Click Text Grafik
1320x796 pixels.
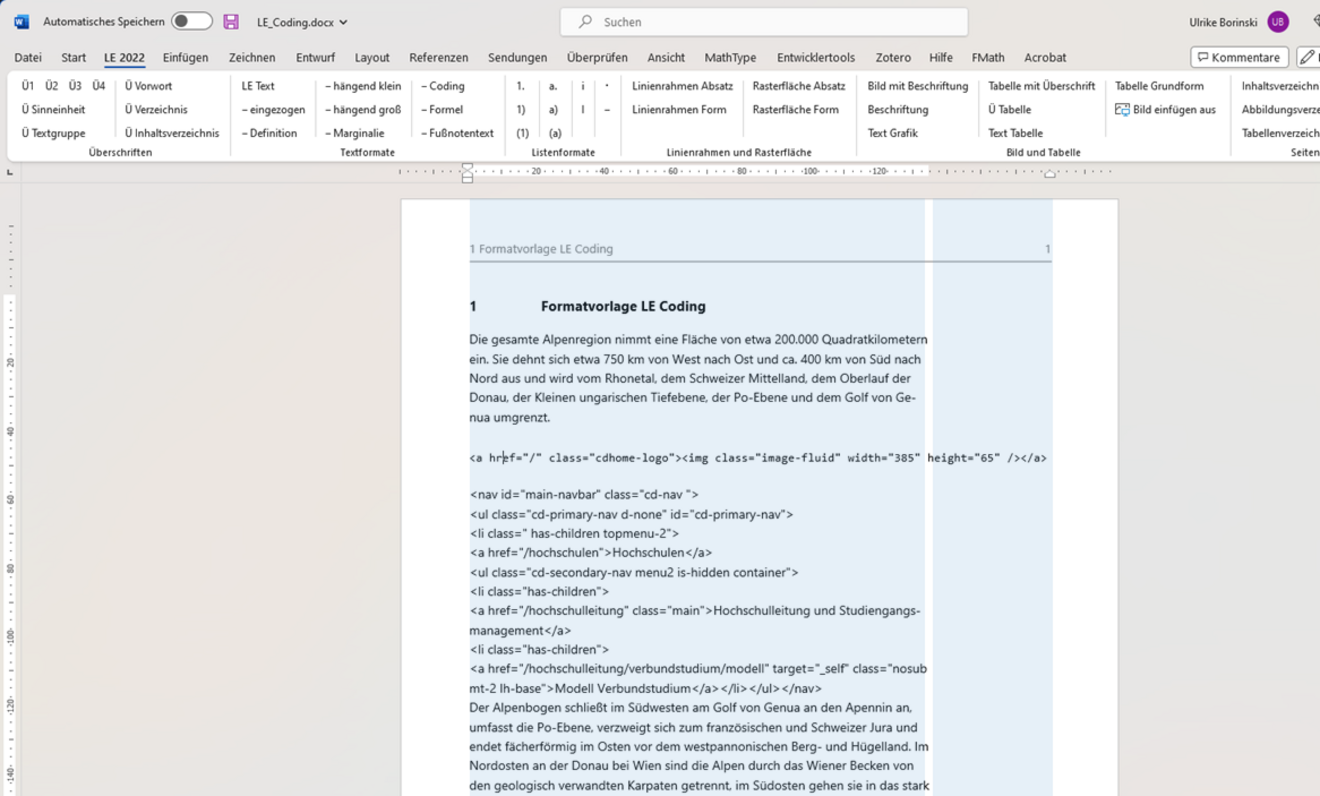click(892, 133)
